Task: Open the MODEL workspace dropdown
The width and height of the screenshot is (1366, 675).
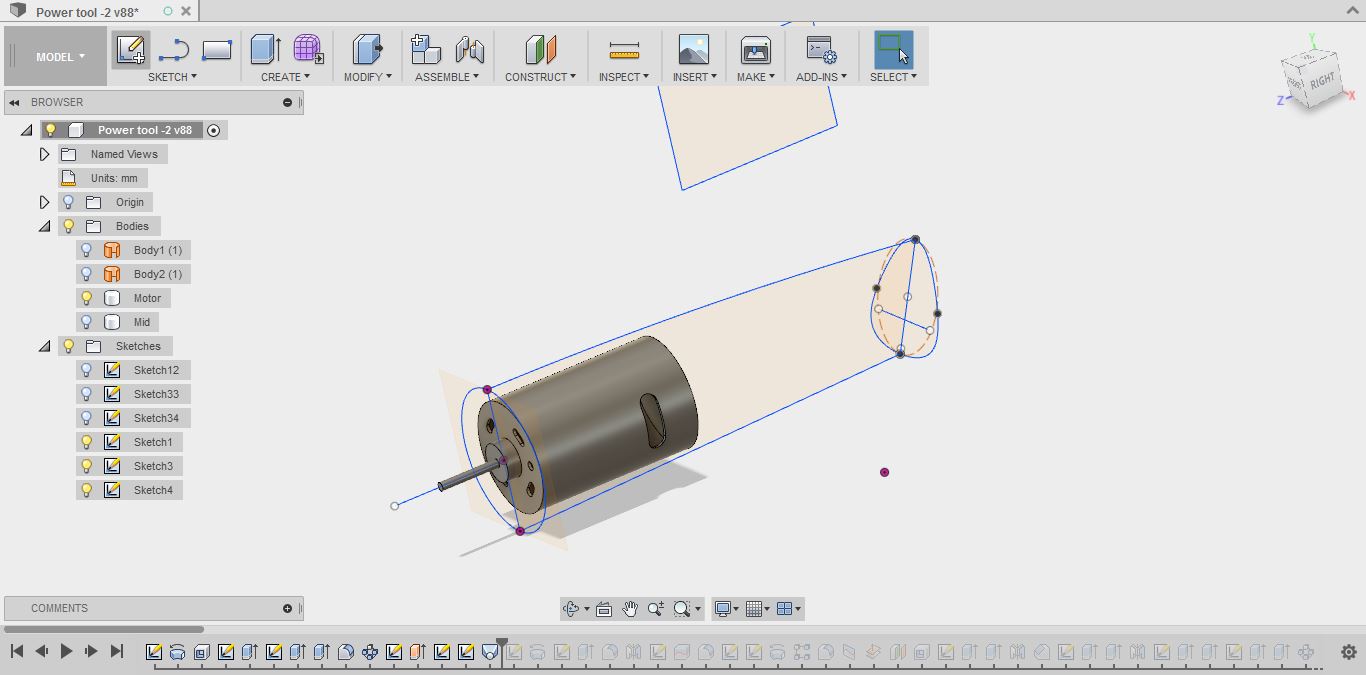Action: [x=60, y=57]
